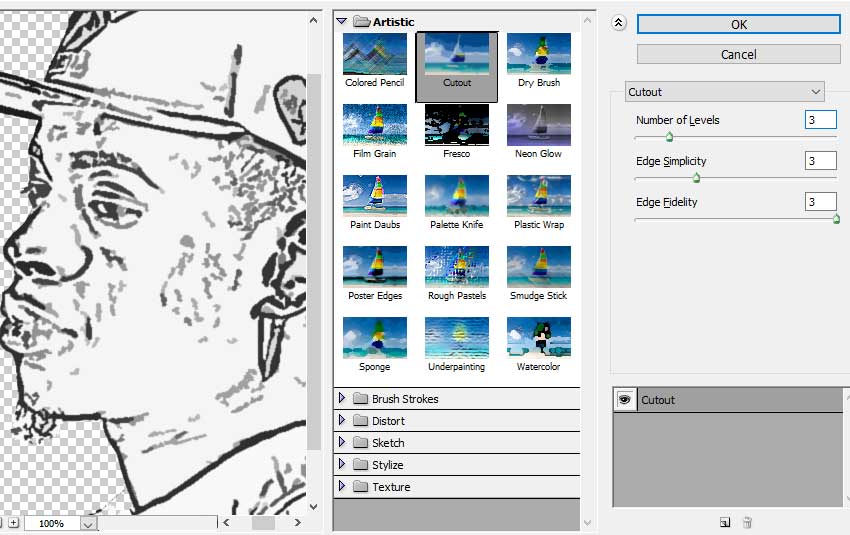The width and height of the screenshot is (850, 535).
Task: Pick the Plastic Wrap filter thumbnail
Action: 538,196
